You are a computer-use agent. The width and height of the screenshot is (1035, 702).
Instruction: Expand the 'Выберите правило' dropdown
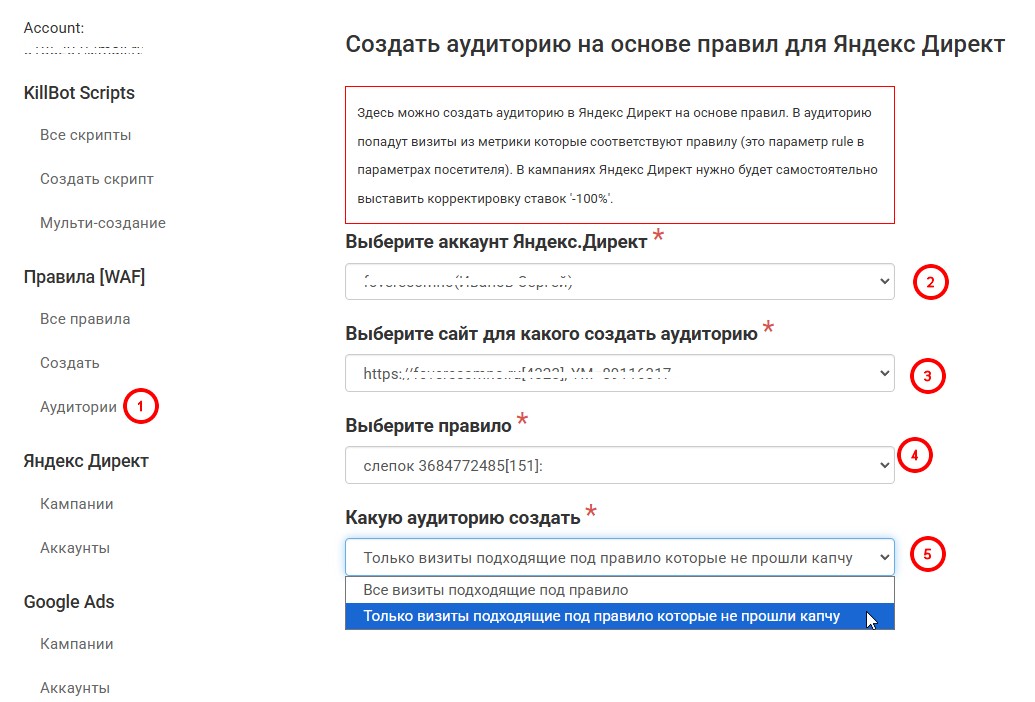[x=619, y=465]
